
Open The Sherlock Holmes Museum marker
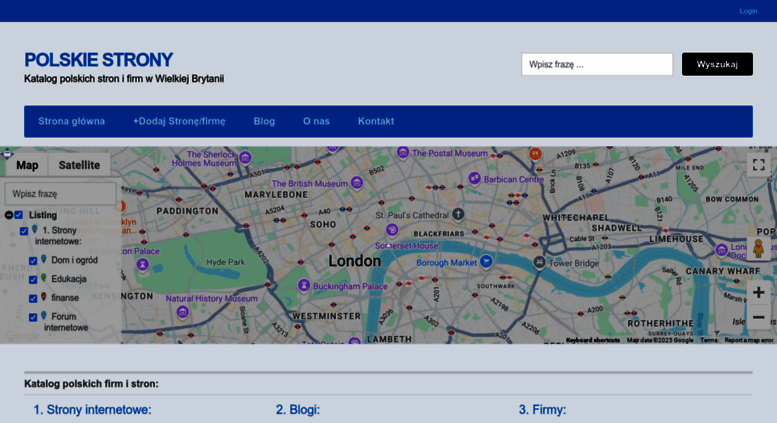click(x=245, y=158)
